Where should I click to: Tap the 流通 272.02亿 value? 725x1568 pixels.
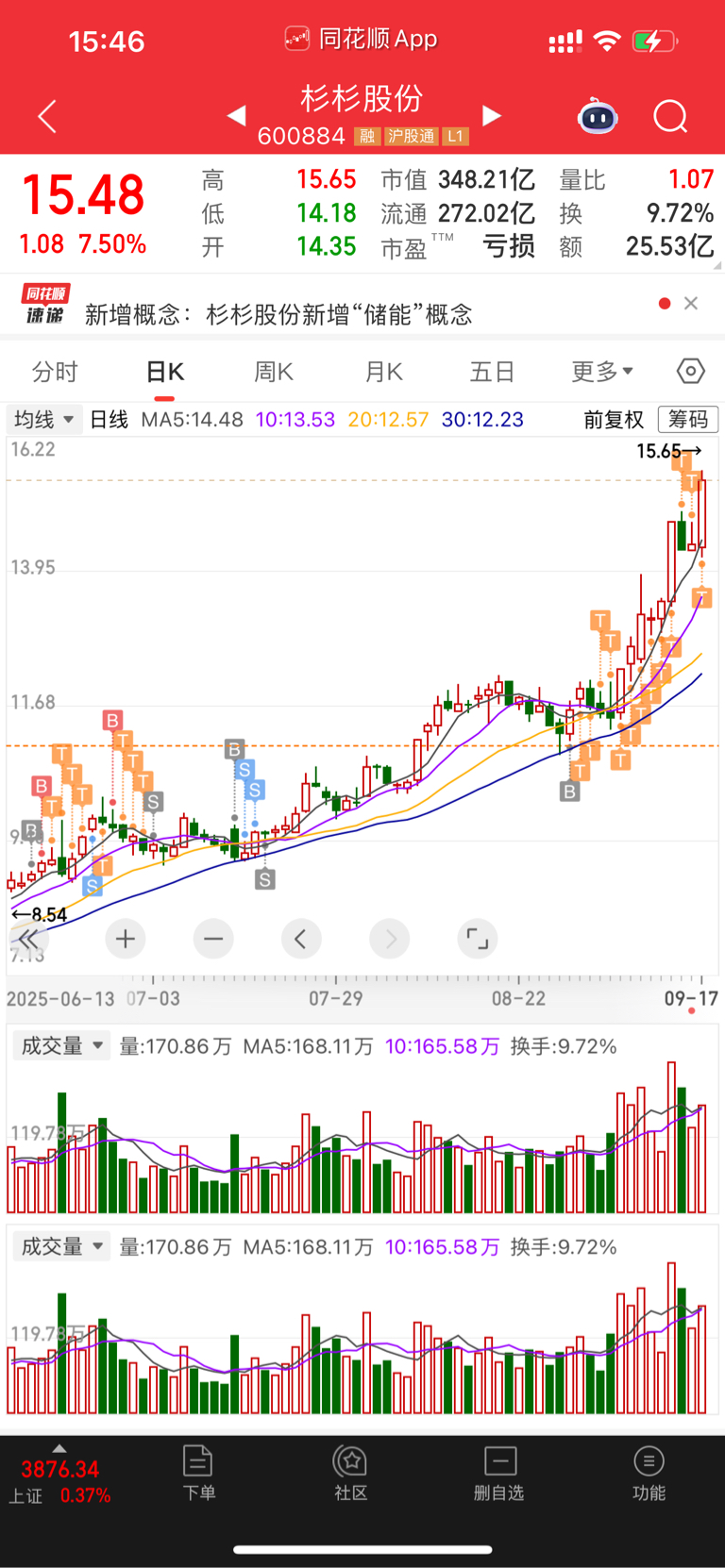(x=458, y=213)
